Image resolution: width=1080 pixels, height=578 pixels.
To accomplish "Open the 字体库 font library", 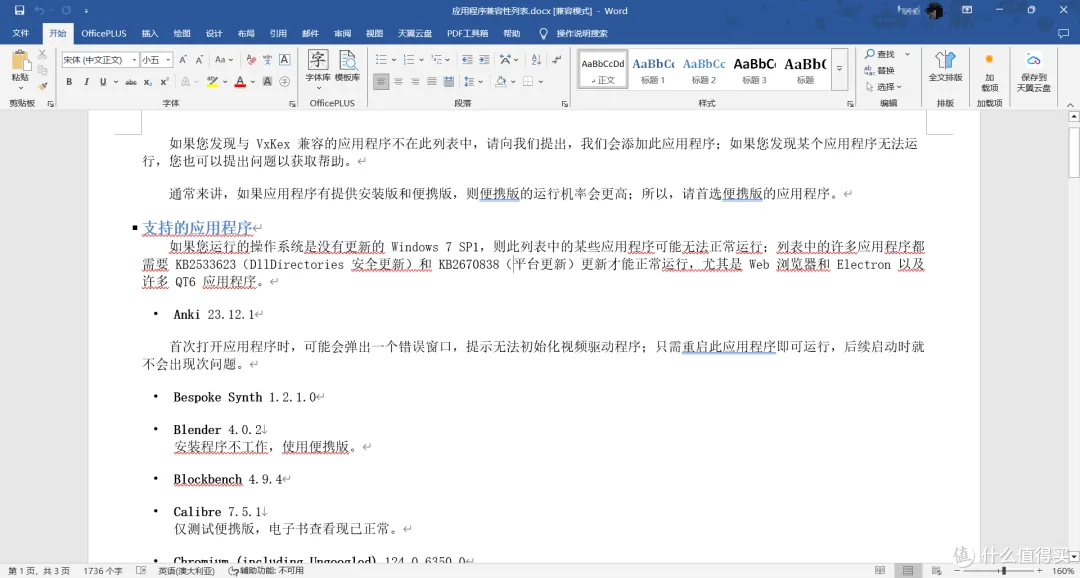I will [318, 66].
